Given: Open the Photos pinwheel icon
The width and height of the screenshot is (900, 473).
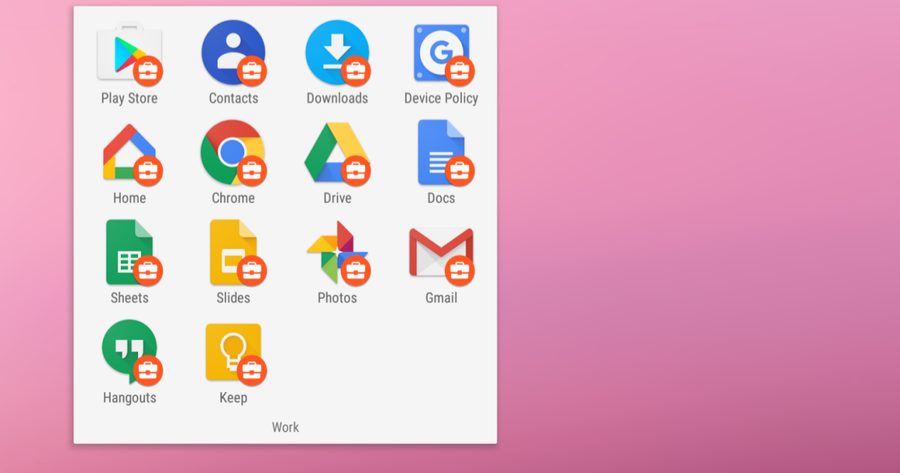Looking at the screenshot, I should tap(338, 253).
